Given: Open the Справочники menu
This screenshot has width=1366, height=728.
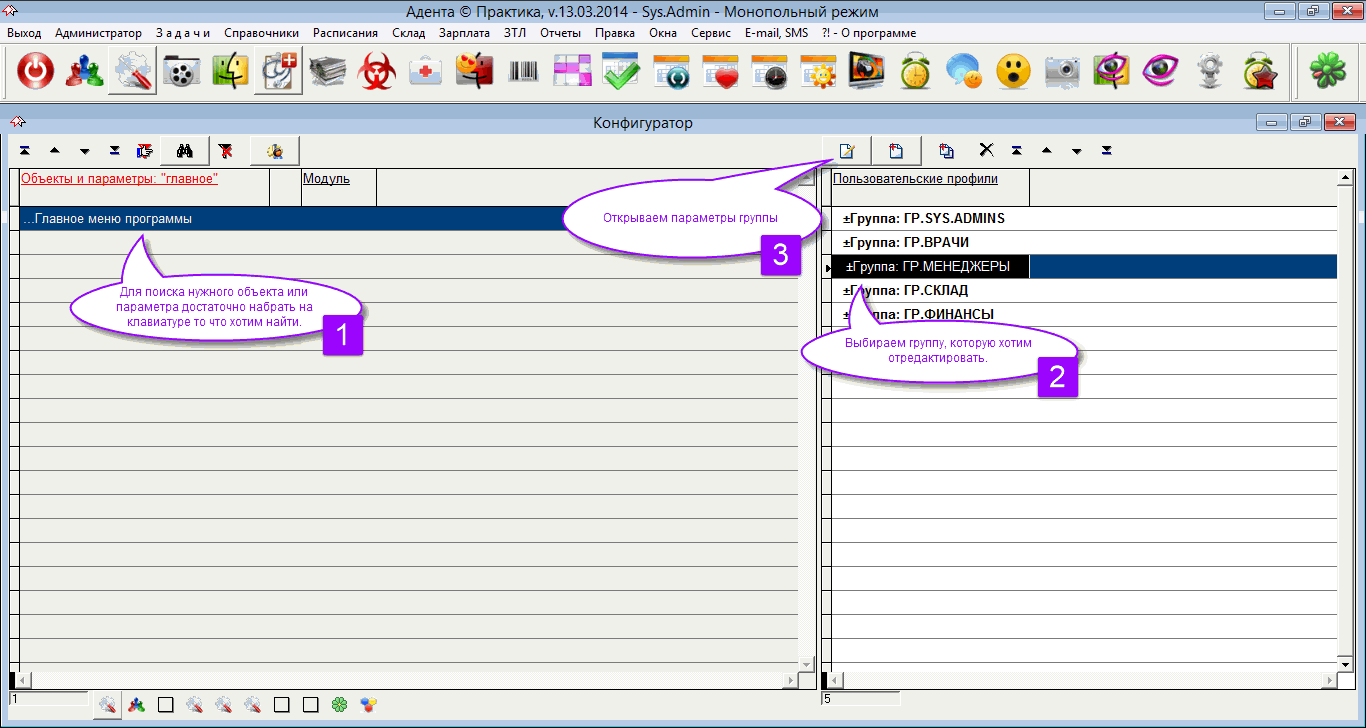Looking at the screenshot, I should (261, 33).
